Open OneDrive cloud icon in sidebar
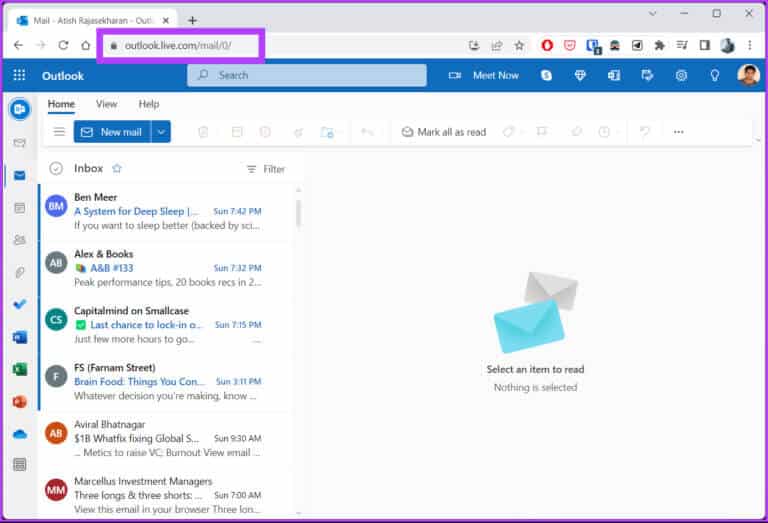Image resolution: width=768 pixels, height=523 pixels. click(20, 434)
